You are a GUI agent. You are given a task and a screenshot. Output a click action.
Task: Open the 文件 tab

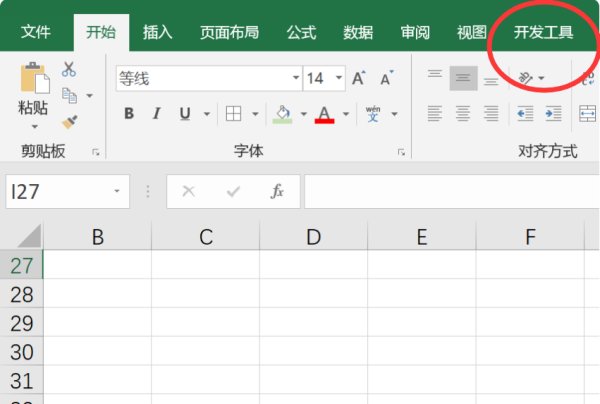point(36,32)
